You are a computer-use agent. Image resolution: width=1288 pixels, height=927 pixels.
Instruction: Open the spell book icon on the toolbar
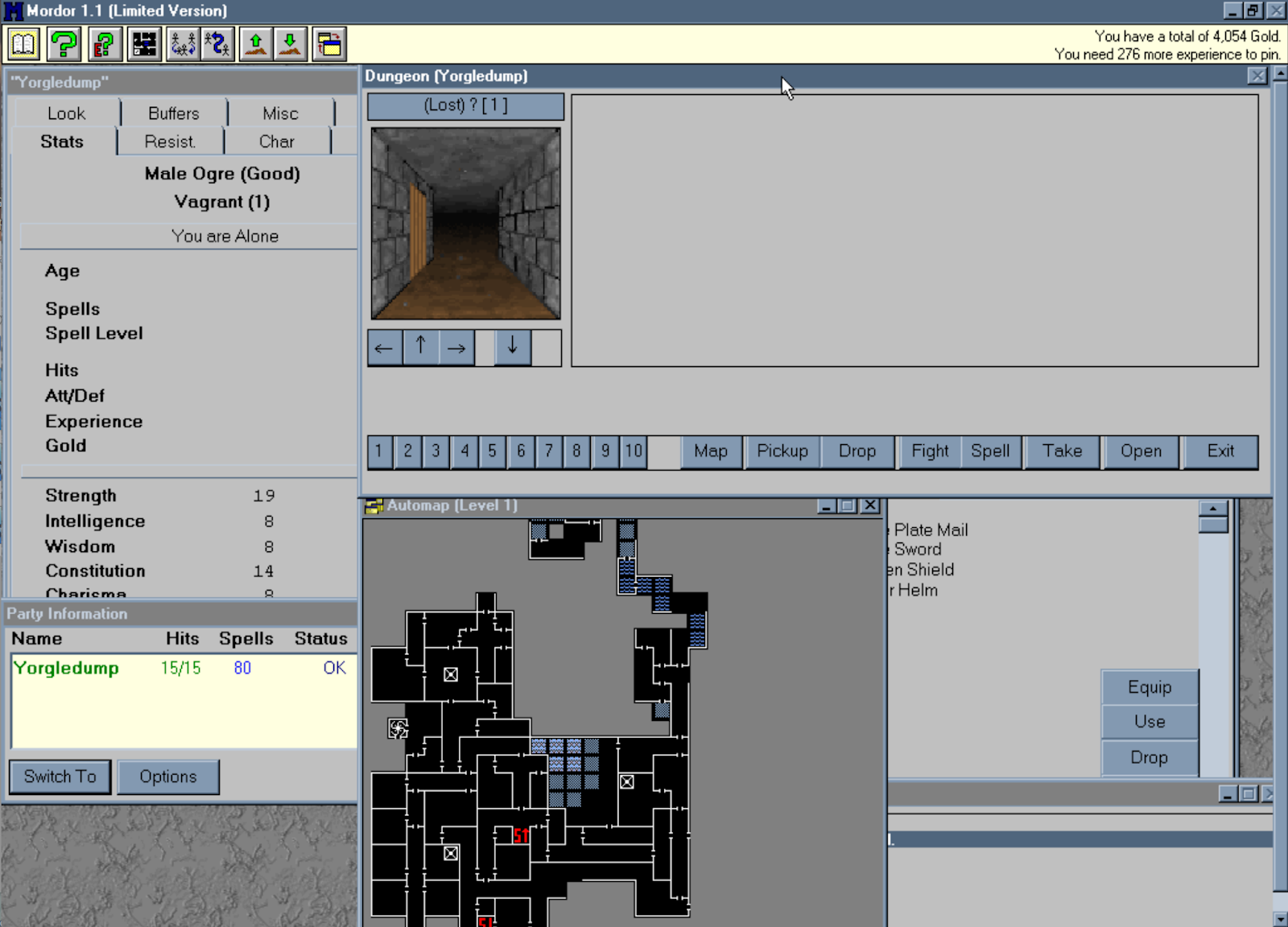pos(23,44)
